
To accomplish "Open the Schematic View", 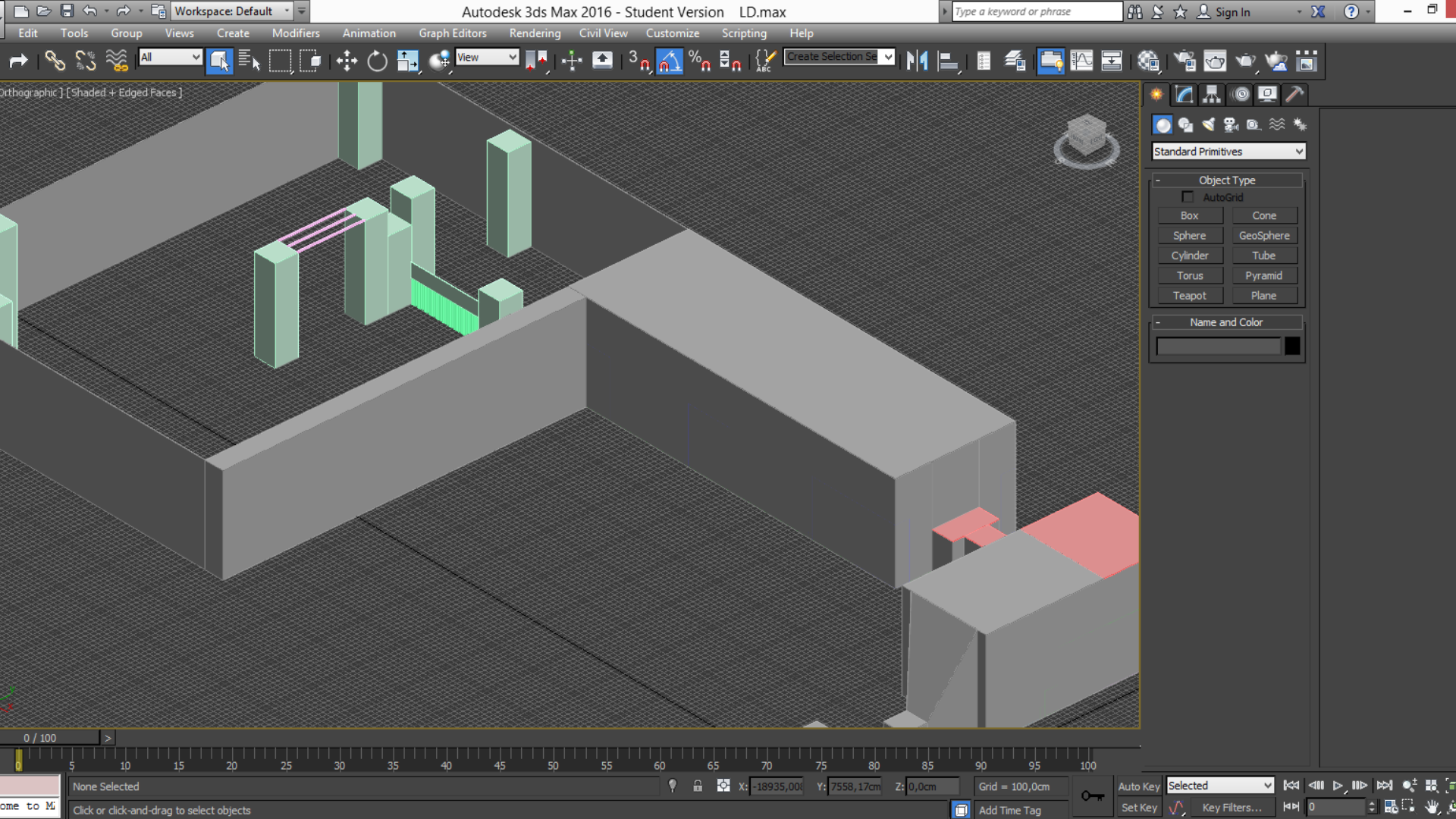I will (x=1112, y=61).
